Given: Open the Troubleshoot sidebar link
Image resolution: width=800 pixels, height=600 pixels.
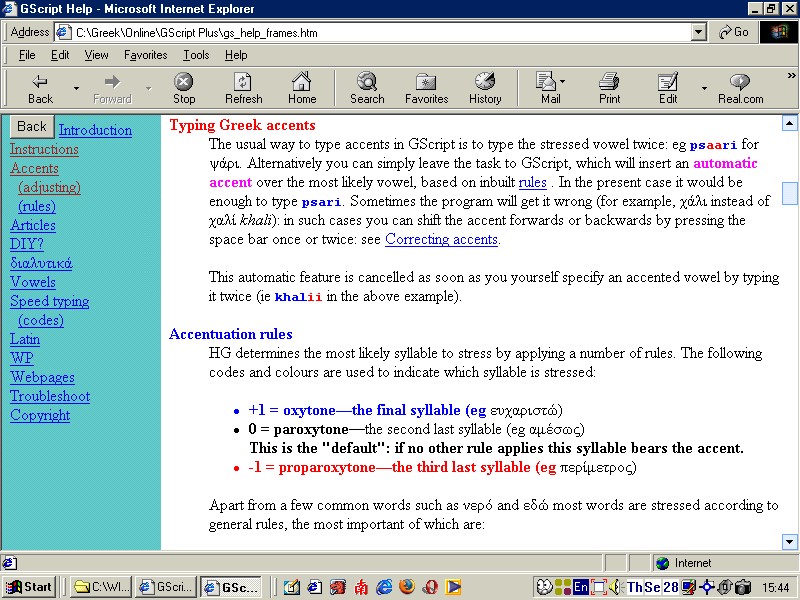Looking at the screenshot, I should (x=49, y=396).
